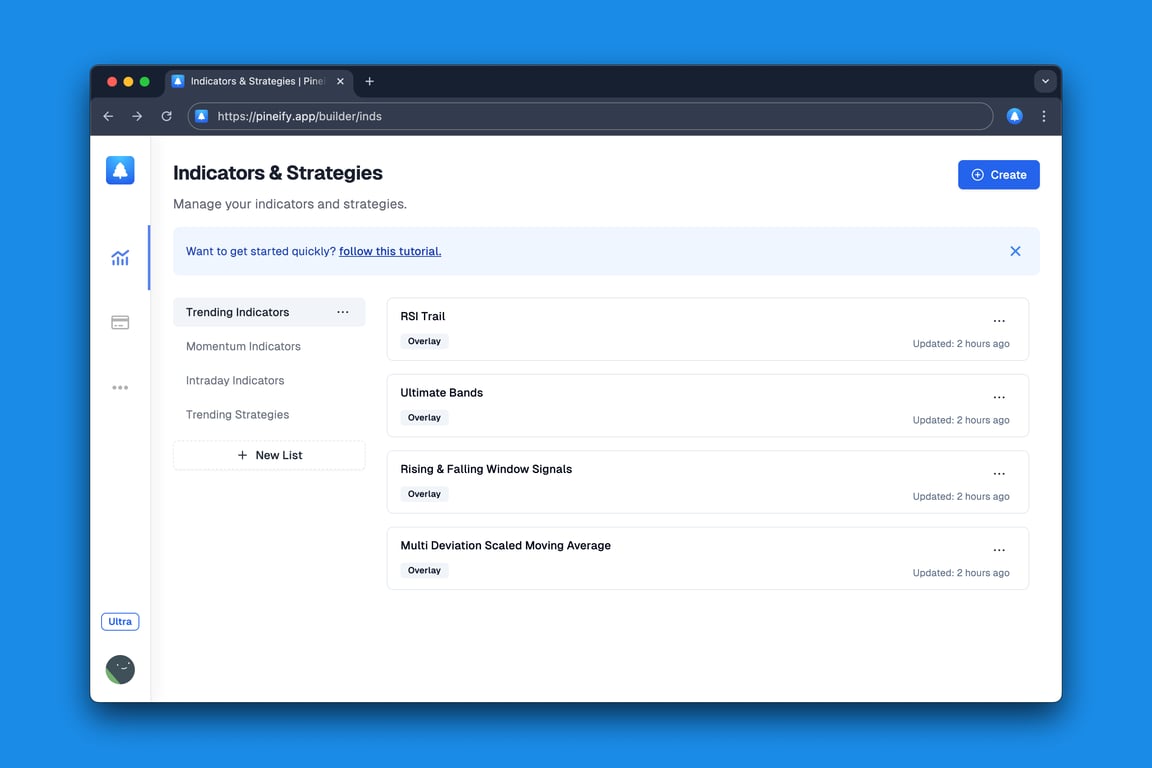The image size is (1152, 768).
Task: Click the Pineify extension icon in toolbar
Action: [x=1014, y=116]
